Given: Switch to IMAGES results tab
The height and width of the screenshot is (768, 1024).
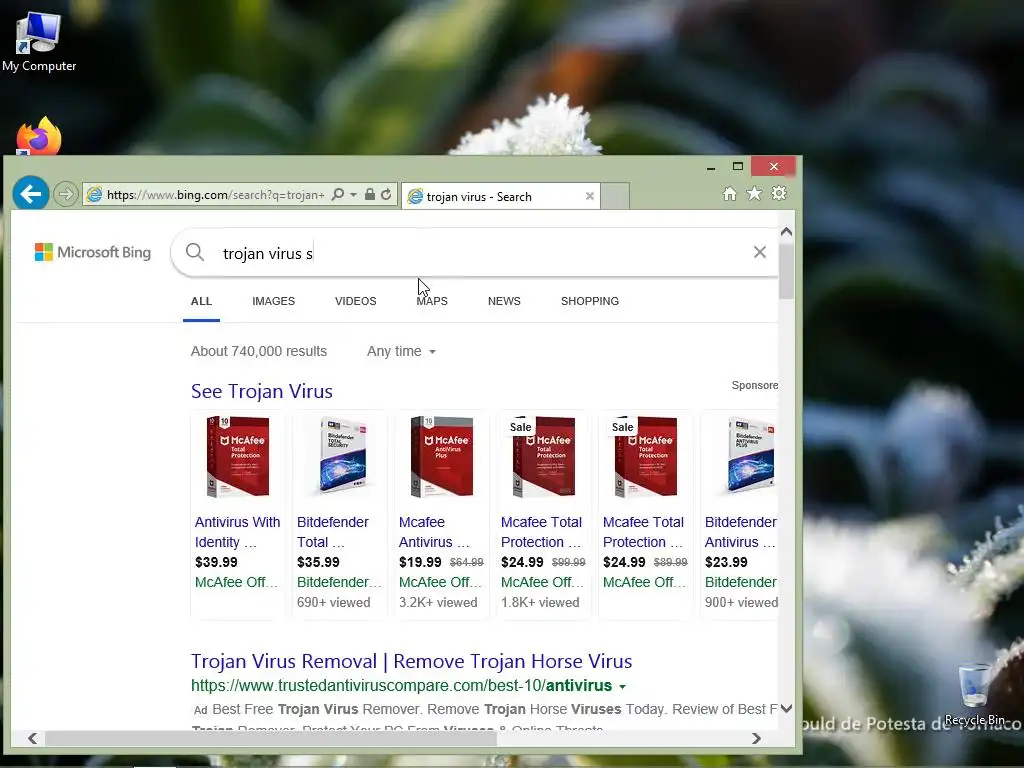Looking at the screenshot, I should 274,301.
